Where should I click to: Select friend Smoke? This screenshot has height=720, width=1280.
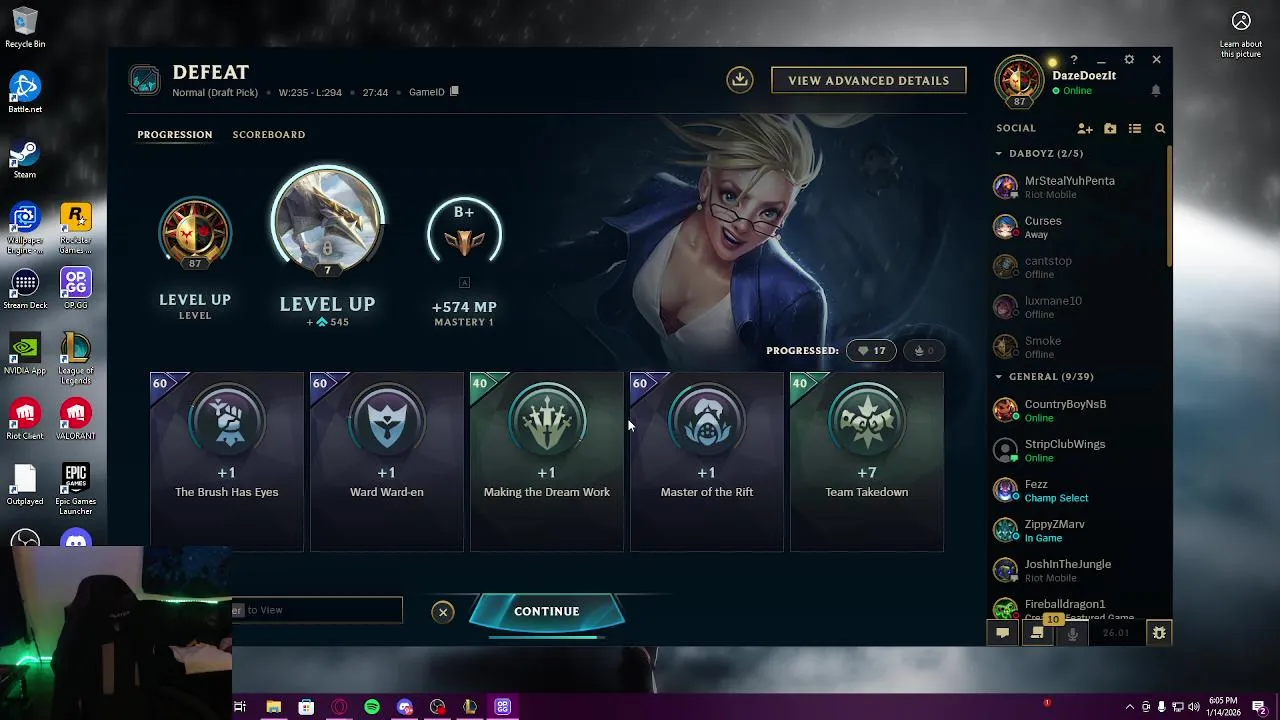pos(1078,347)
